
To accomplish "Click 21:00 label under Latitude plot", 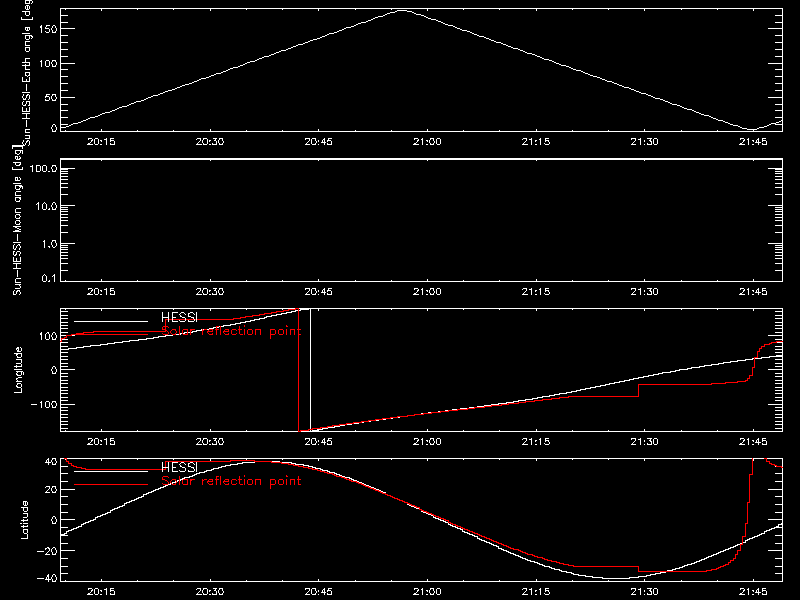I will coord(427,591).
